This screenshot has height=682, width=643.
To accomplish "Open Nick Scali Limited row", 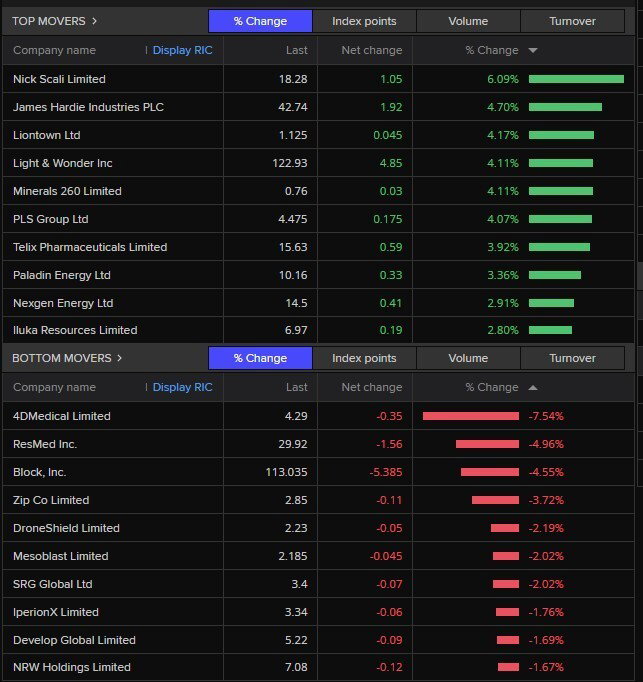I will [x=318, y=79].
